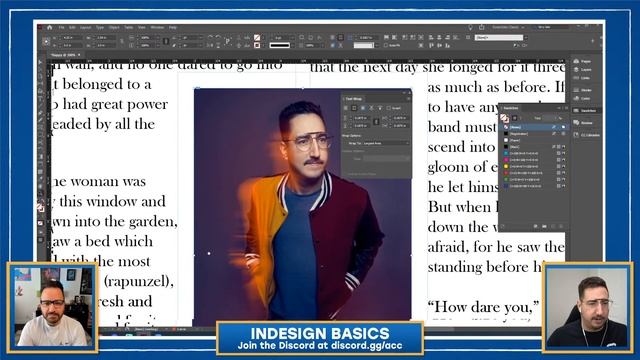
Task: Choose Wrap Around Object Shape icon
Action: pos(363,108)
